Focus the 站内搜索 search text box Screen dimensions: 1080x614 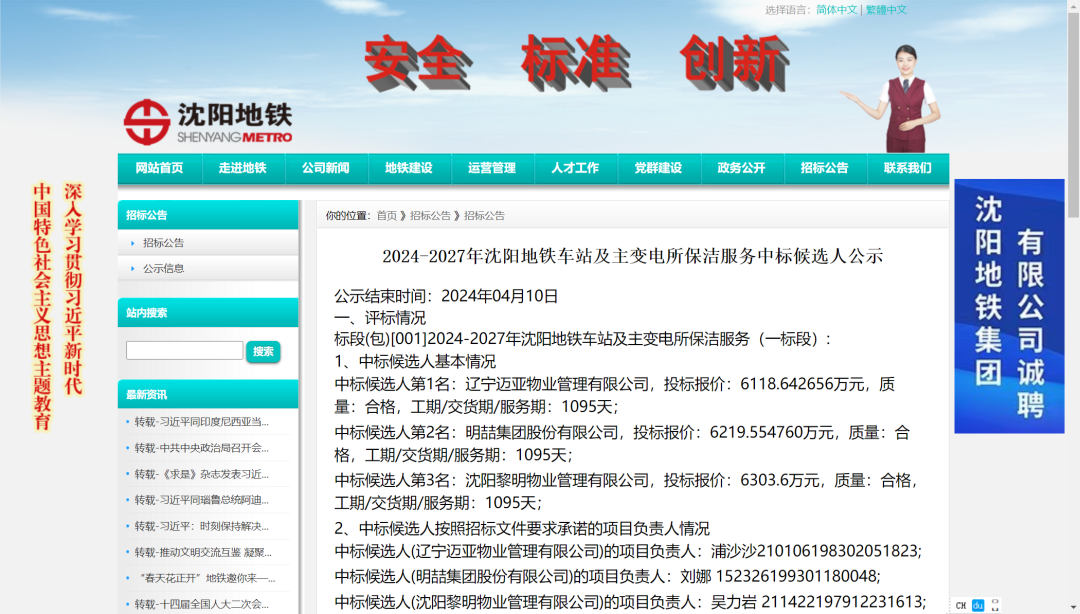coord(185,351)
